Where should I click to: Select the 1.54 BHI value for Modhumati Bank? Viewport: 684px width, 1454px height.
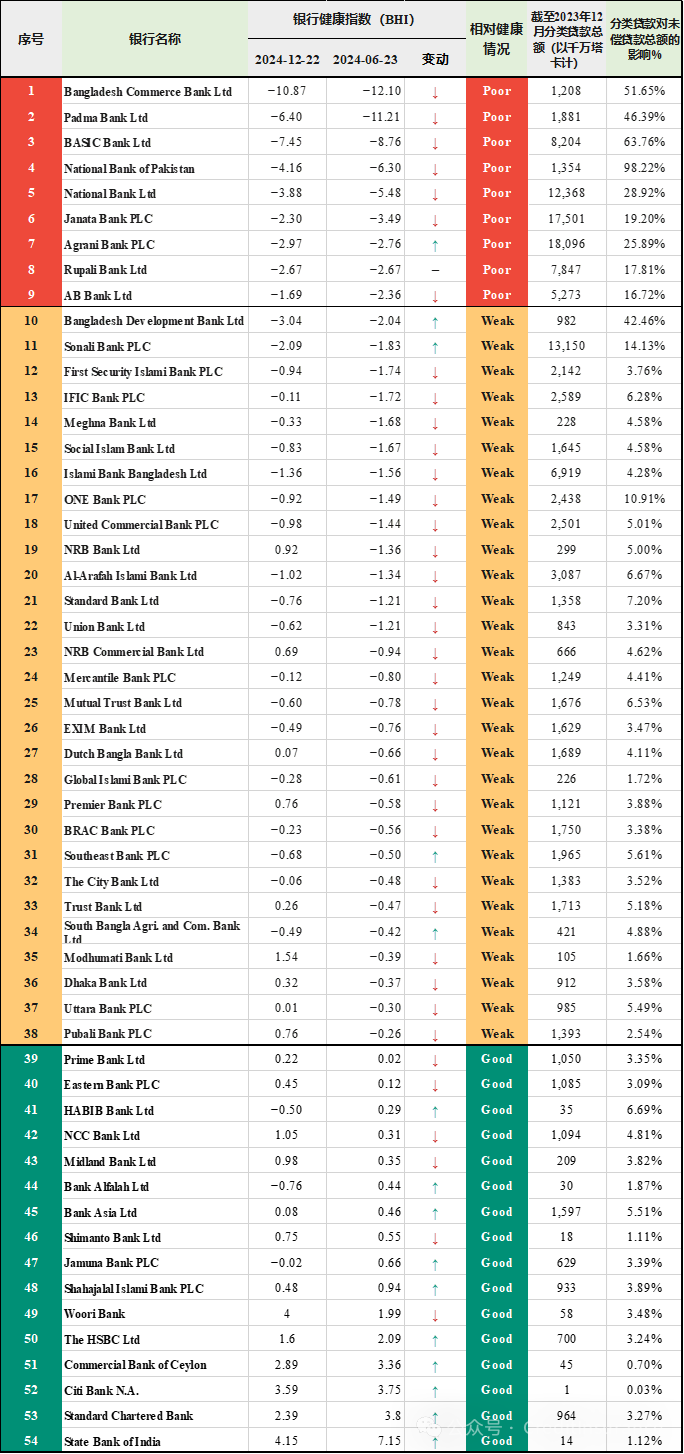tap(287, 957)
